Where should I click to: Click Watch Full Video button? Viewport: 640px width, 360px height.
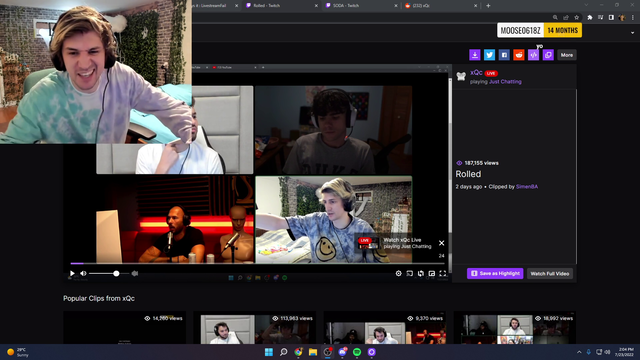click(x=550, y=273)
